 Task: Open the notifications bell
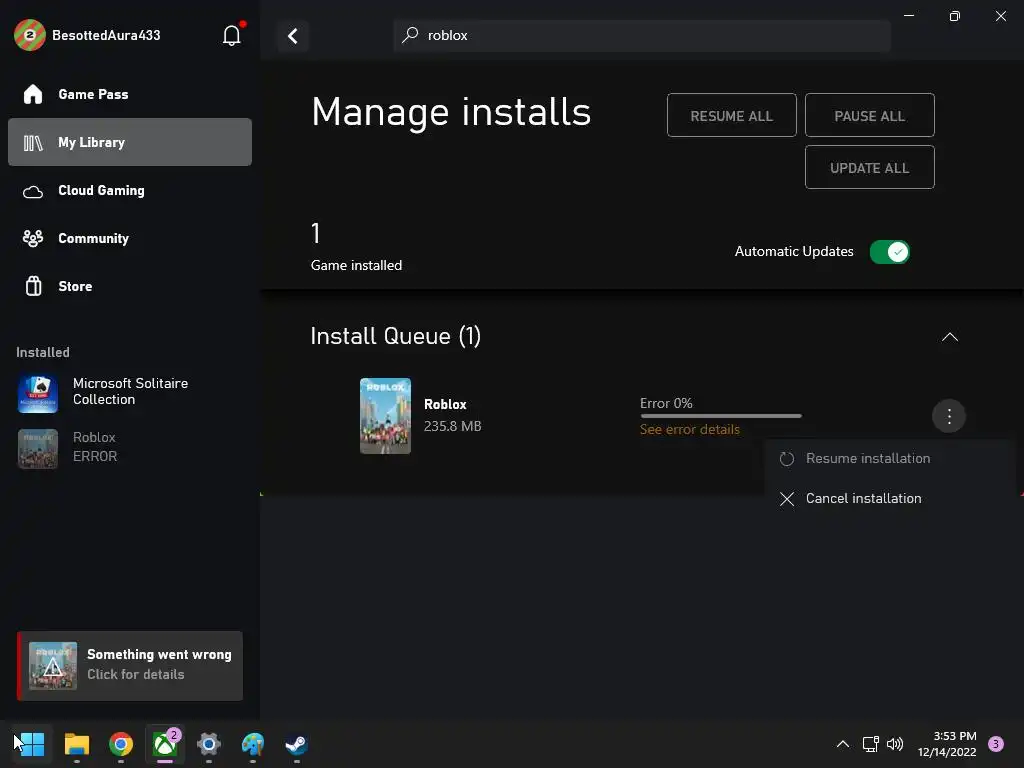(x=232, y=35)
